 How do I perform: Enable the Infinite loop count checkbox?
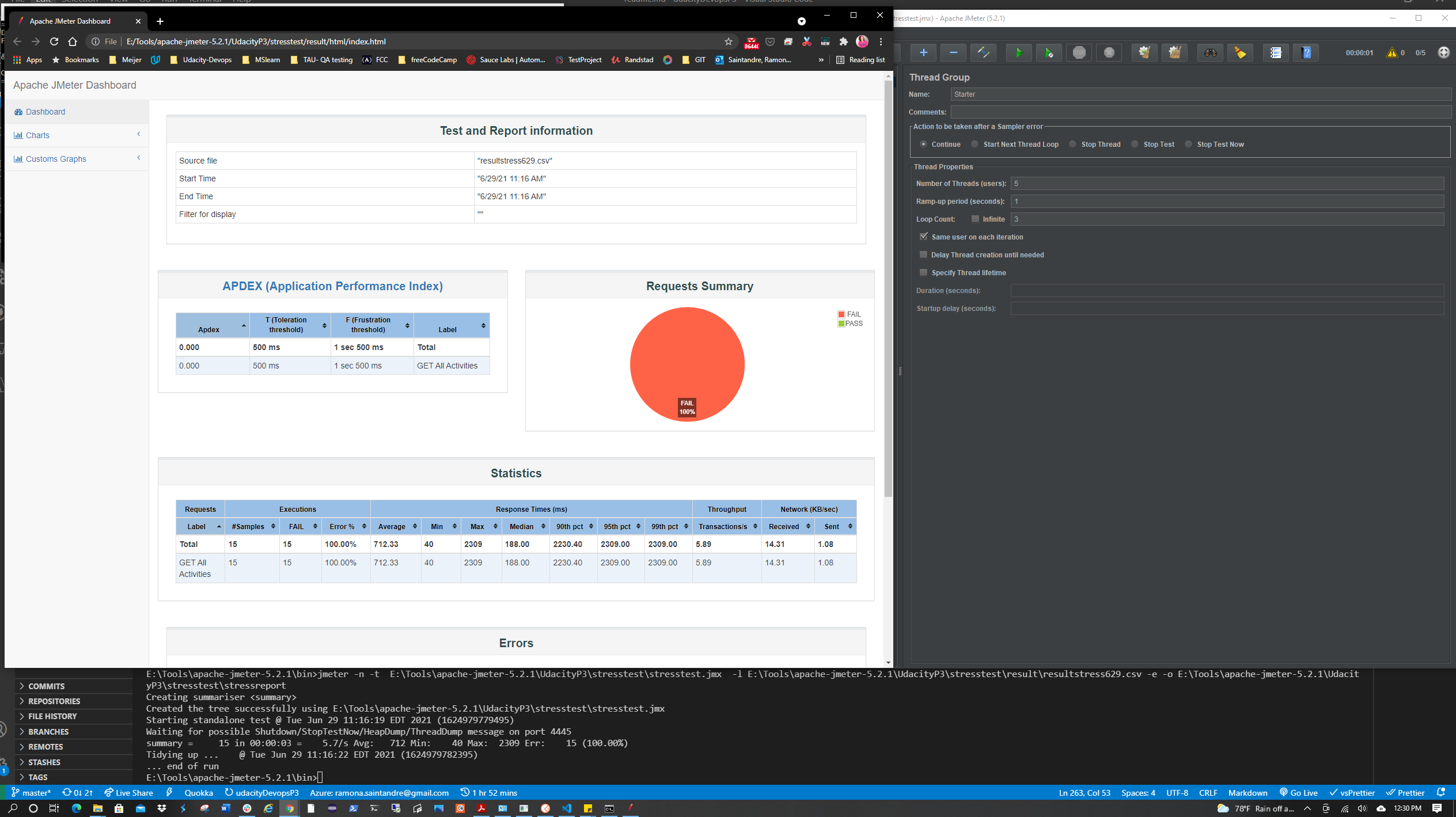(x=975, y=219)
